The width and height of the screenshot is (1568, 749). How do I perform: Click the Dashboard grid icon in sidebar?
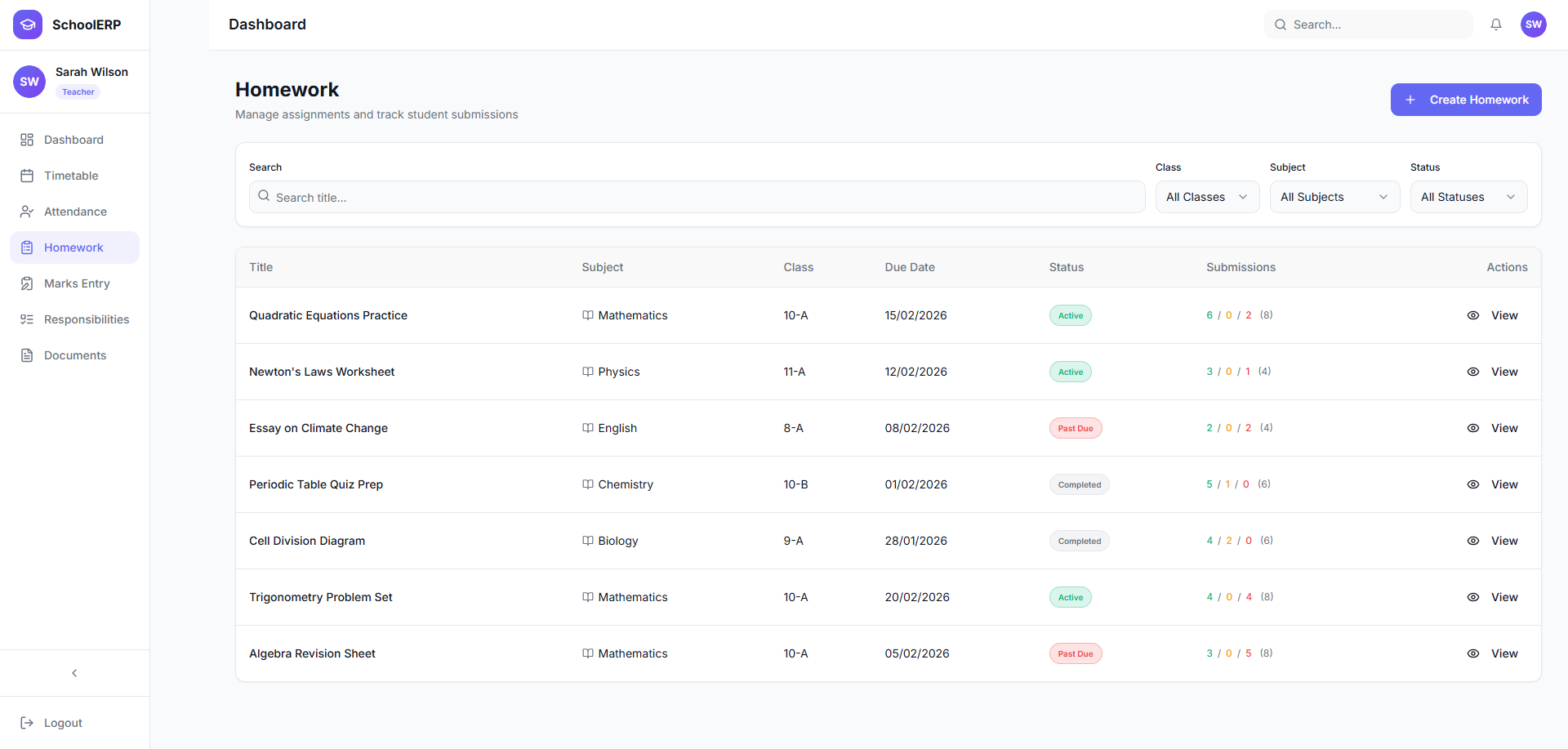click(27, 140)
